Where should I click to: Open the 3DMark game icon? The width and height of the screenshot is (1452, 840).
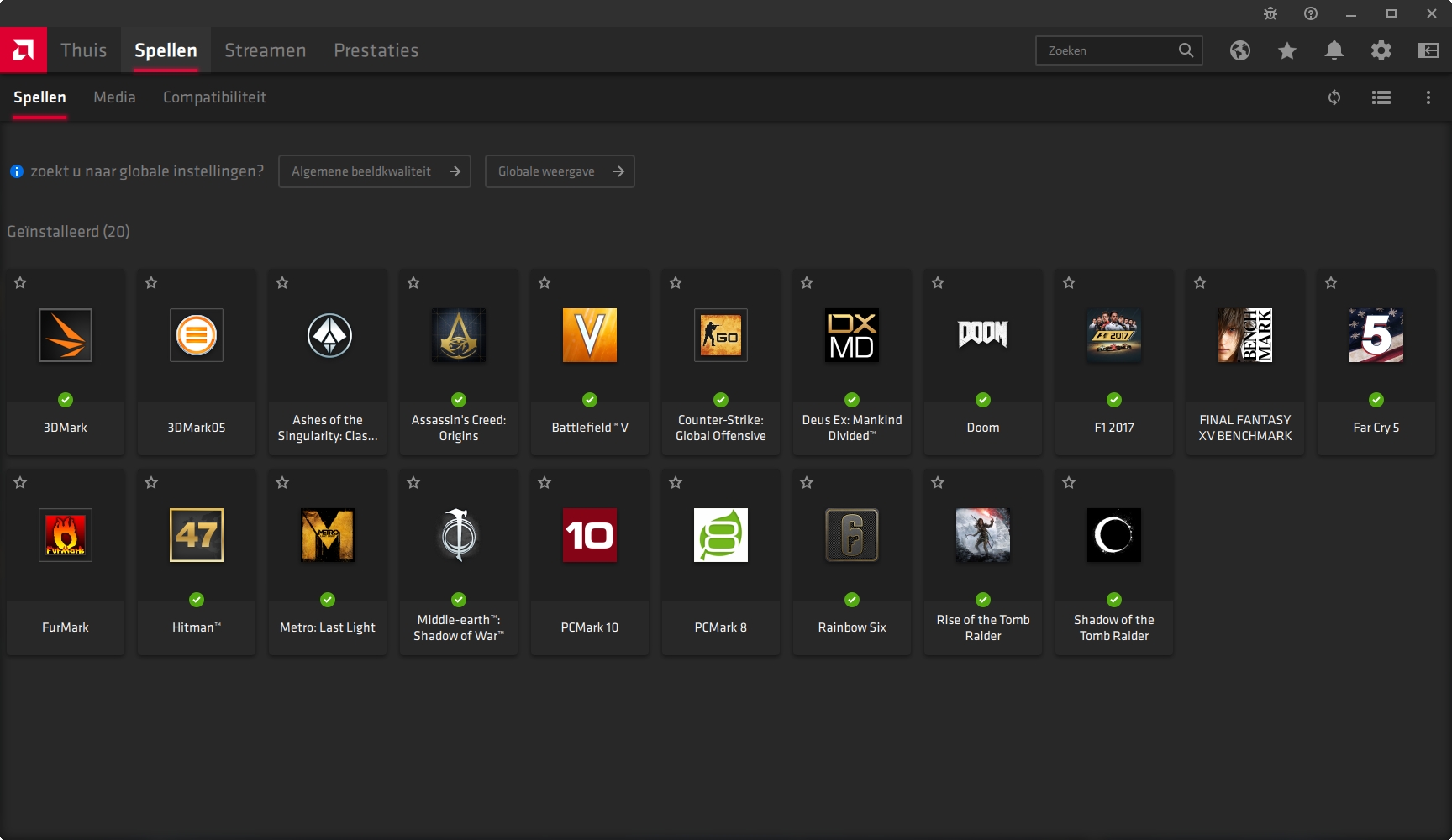[66, 335]
